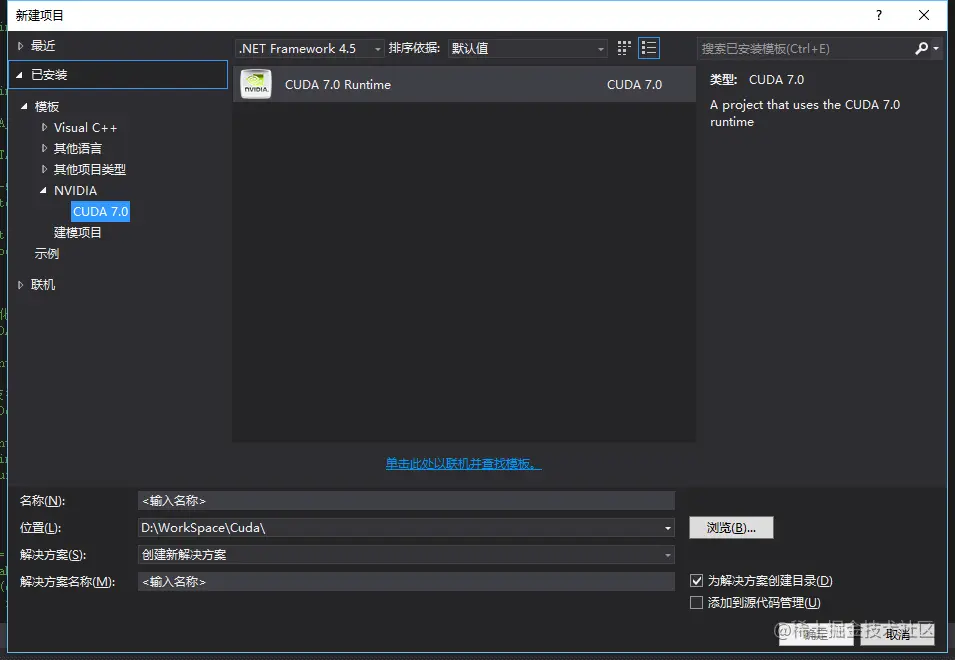The height and width of the screenshot is (660, 955).
Task: Focus the installed templates search box
Action: coord(804,48)
